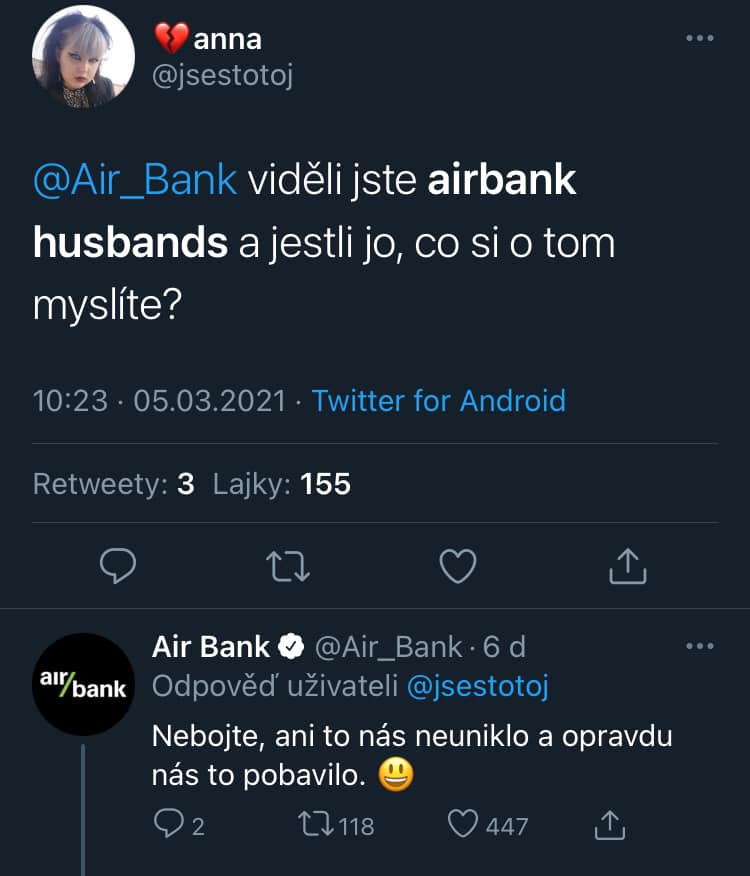Viewport: 750px width, 876px height.
Task: Open reply icon on Air Bank's response
Action: click(x=167, y=824)
